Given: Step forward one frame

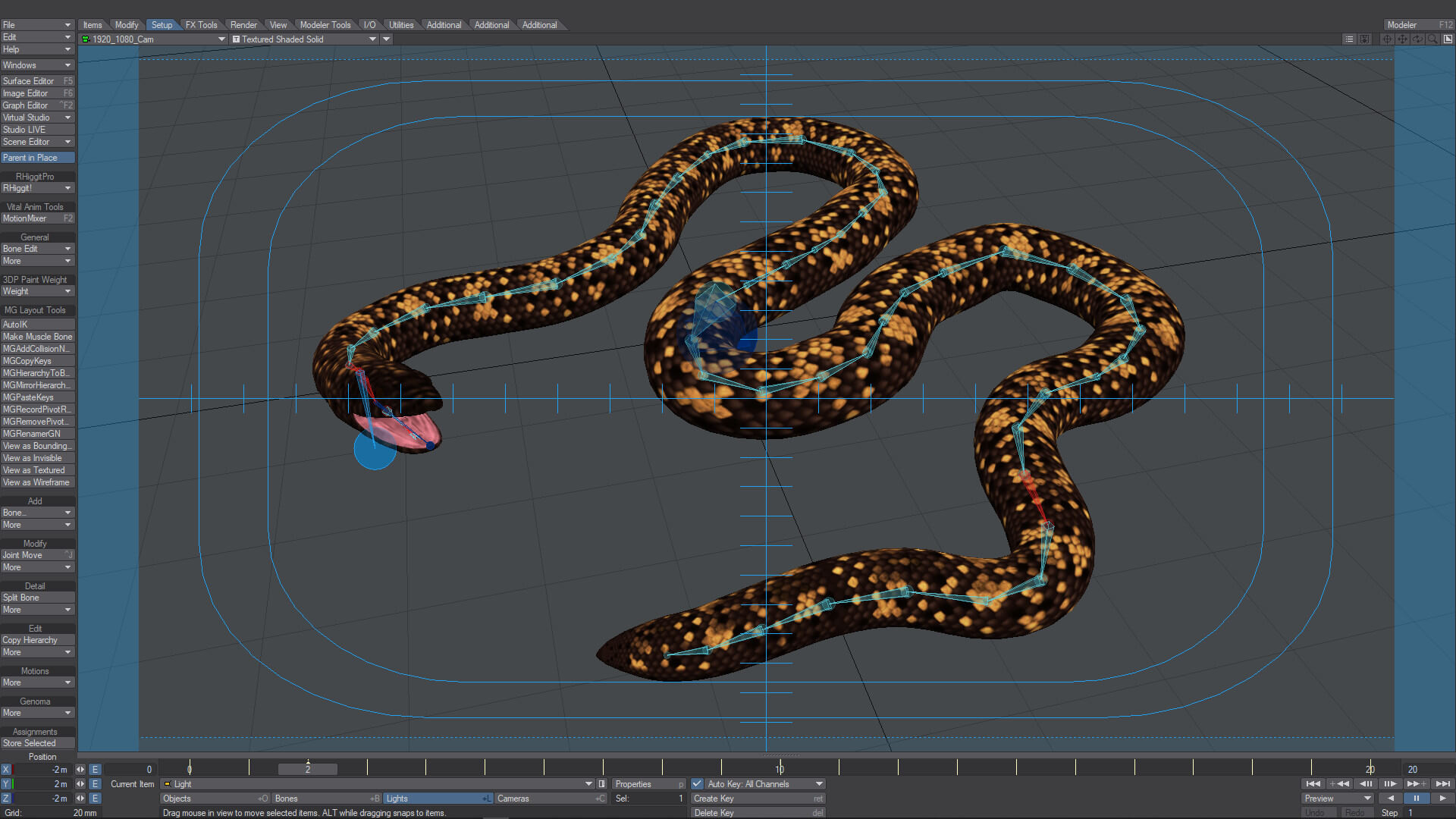Looking at the screenshot, I should 1389,783.
